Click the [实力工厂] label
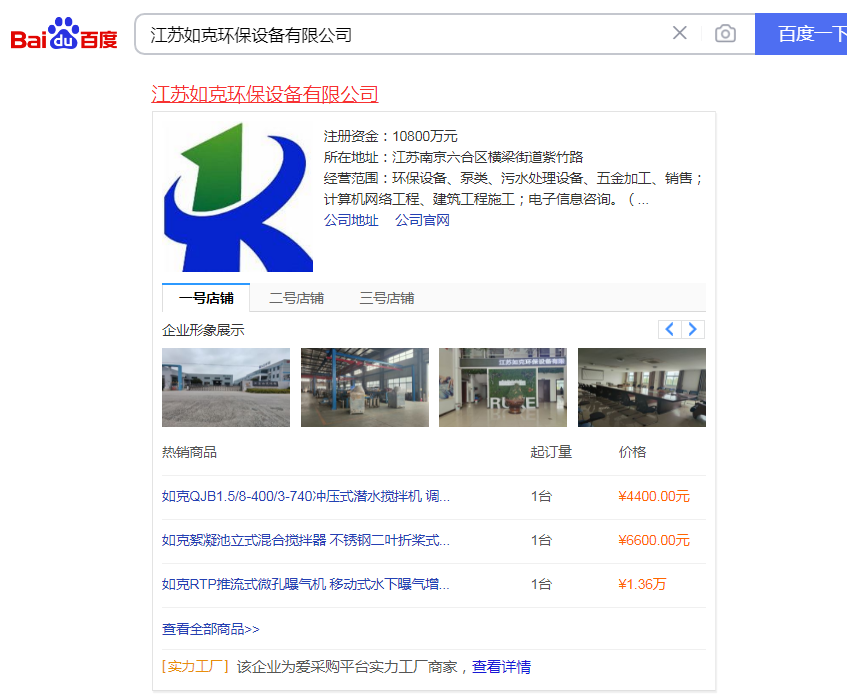 point(195,667)
